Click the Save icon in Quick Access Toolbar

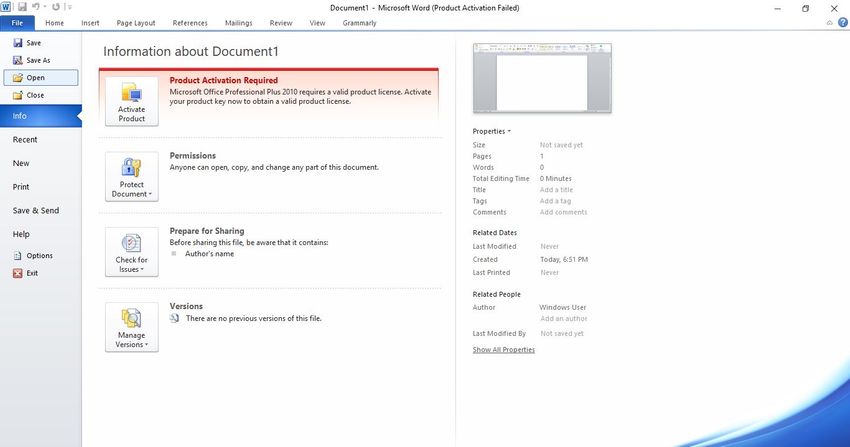click(21, 7)
